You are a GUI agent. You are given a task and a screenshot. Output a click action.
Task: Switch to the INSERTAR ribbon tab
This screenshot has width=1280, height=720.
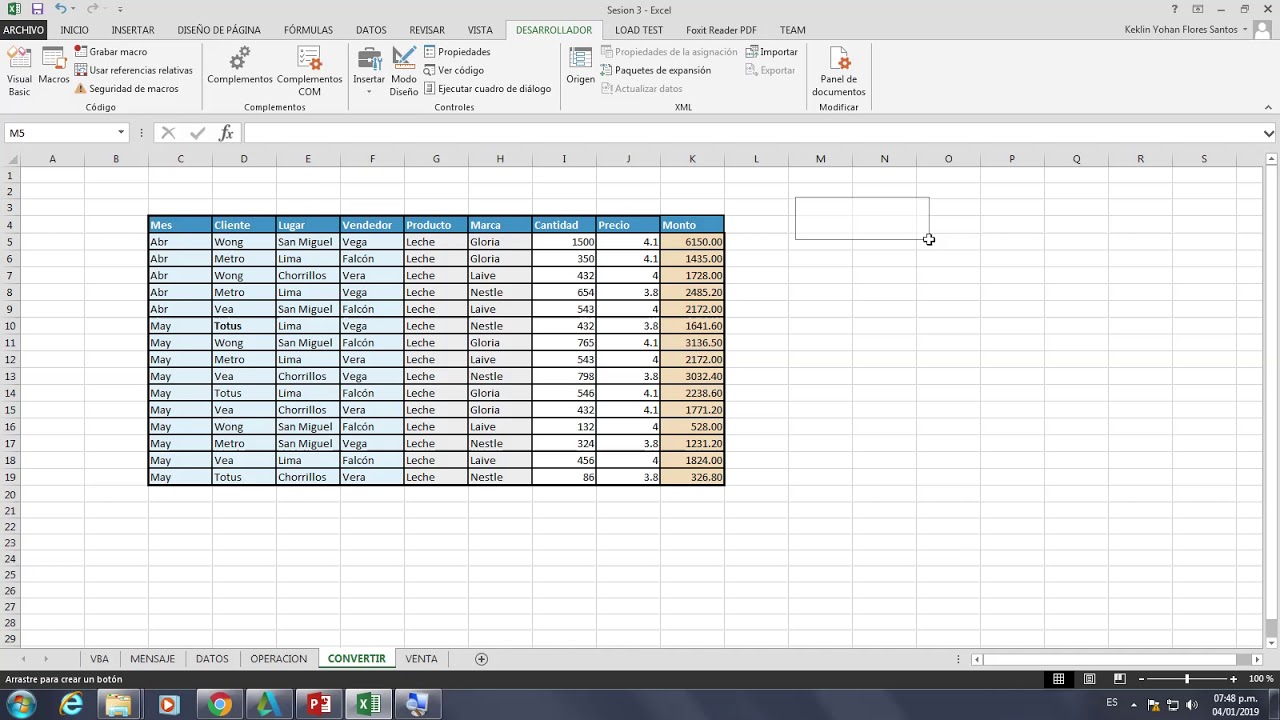point(133,30)
